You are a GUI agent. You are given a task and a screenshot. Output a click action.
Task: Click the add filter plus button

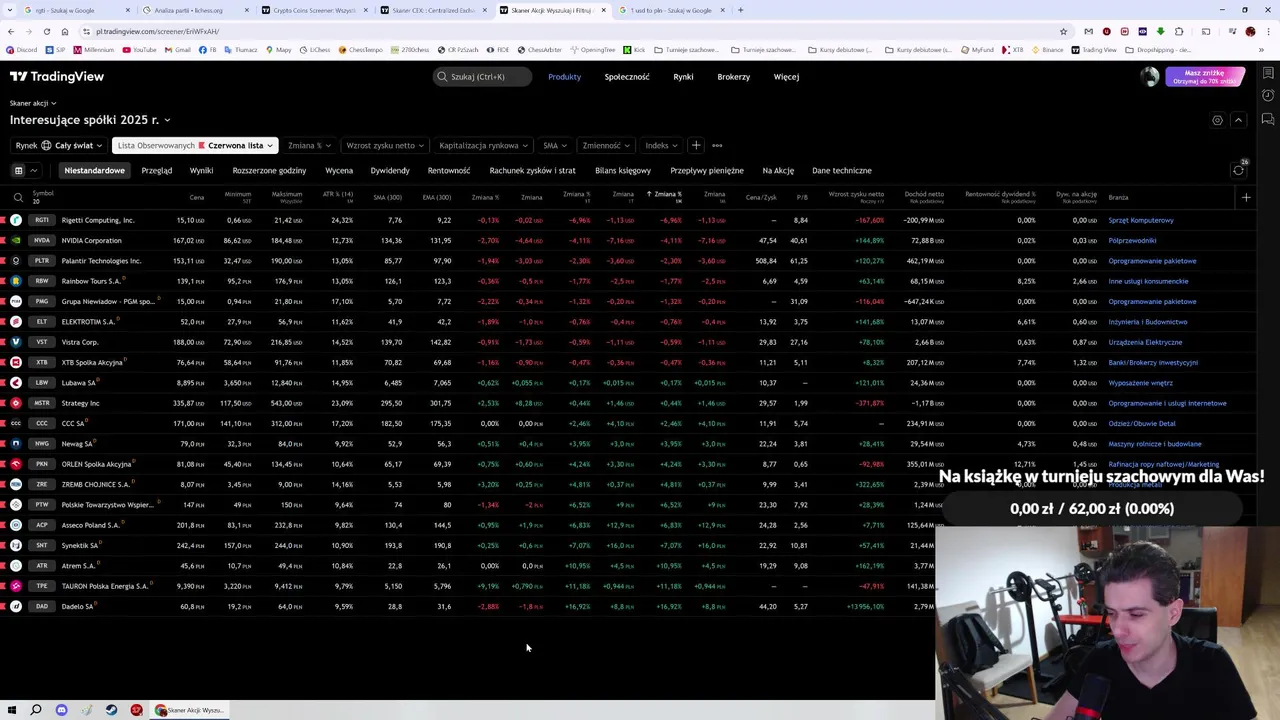tap(696, 145)
